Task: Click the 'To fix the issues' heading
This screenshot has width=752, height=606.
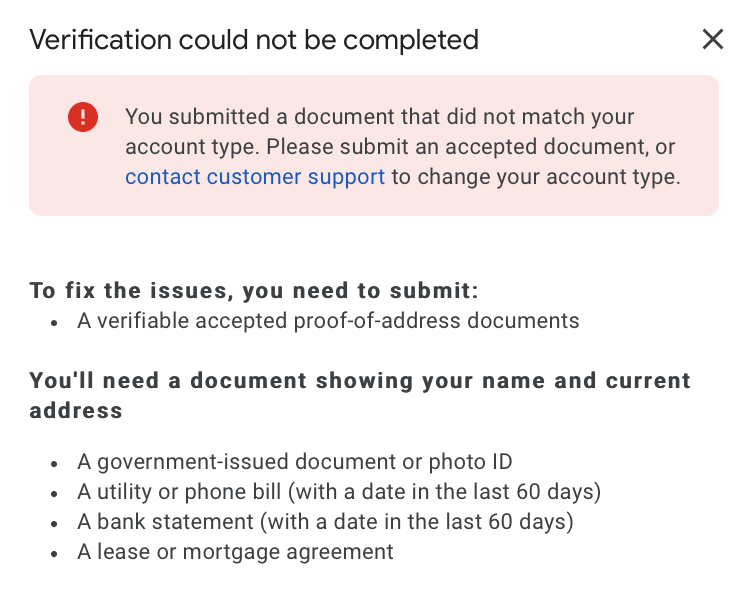Action: click(x=254, y=291)
